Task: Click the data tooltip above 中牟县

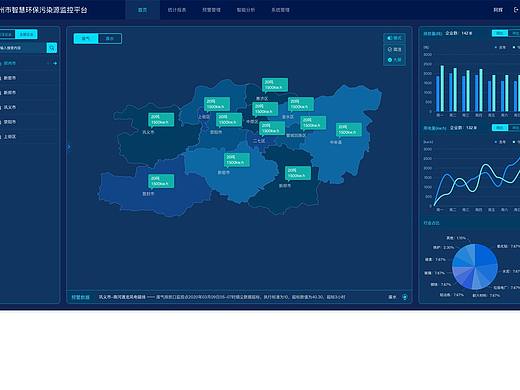Action: [349, 130]
